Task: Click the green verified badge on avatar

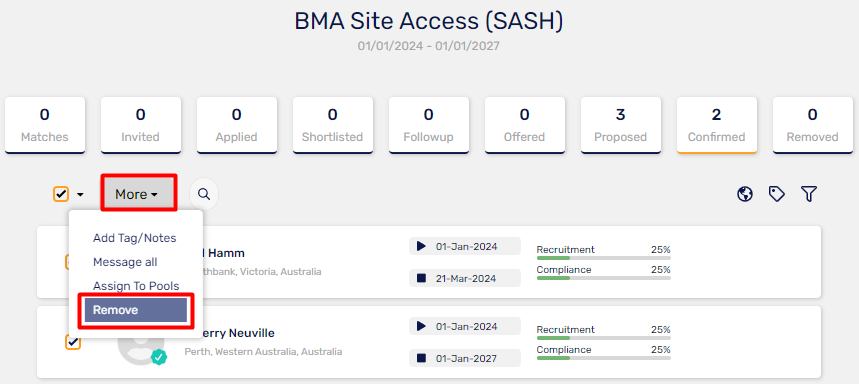Action: [159, 357]
